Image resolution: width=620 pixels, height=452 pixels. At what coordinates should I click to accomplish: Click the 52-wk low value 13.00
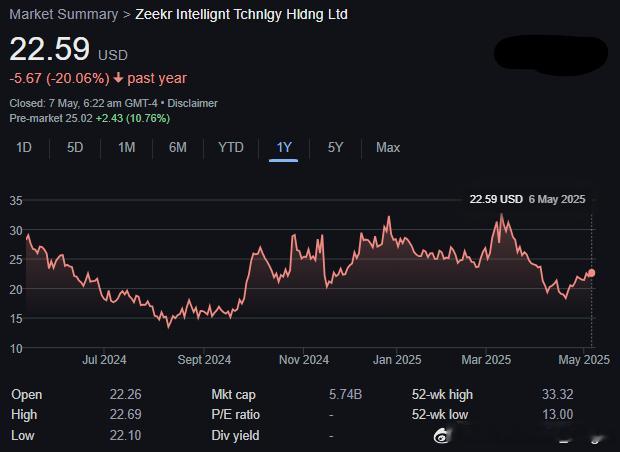[558, 414]
